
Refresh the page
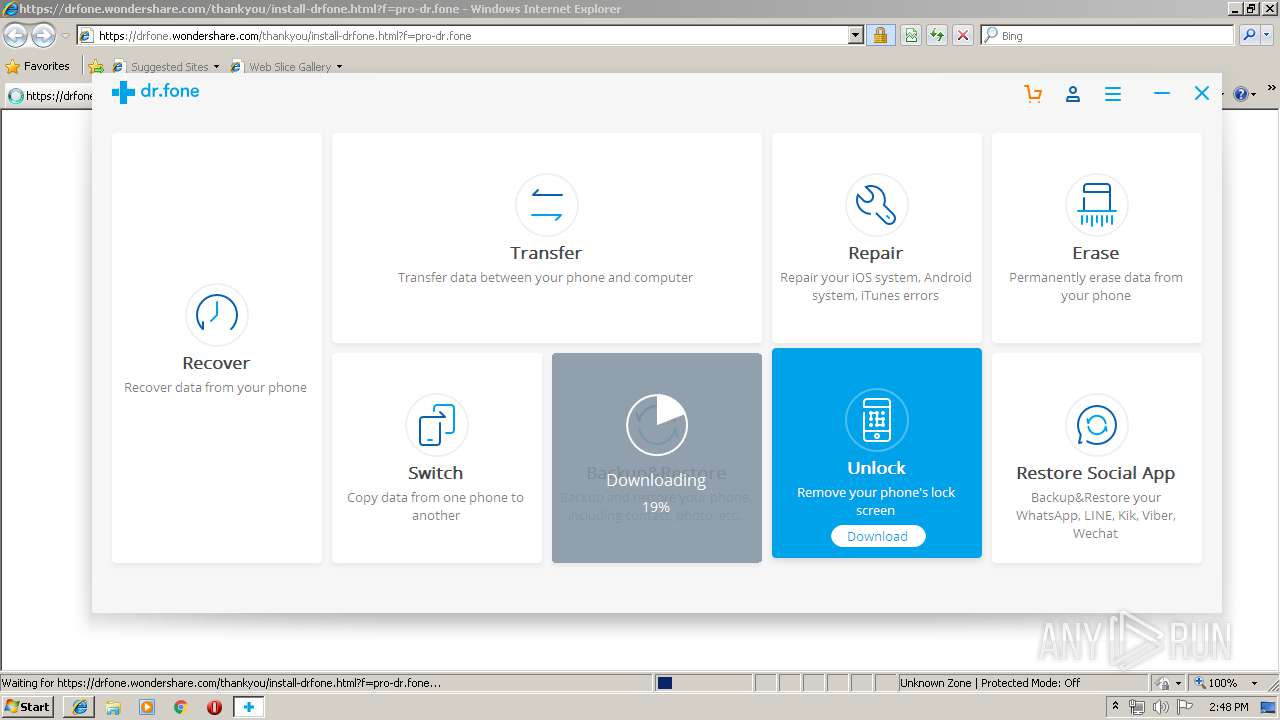point(937,36)
